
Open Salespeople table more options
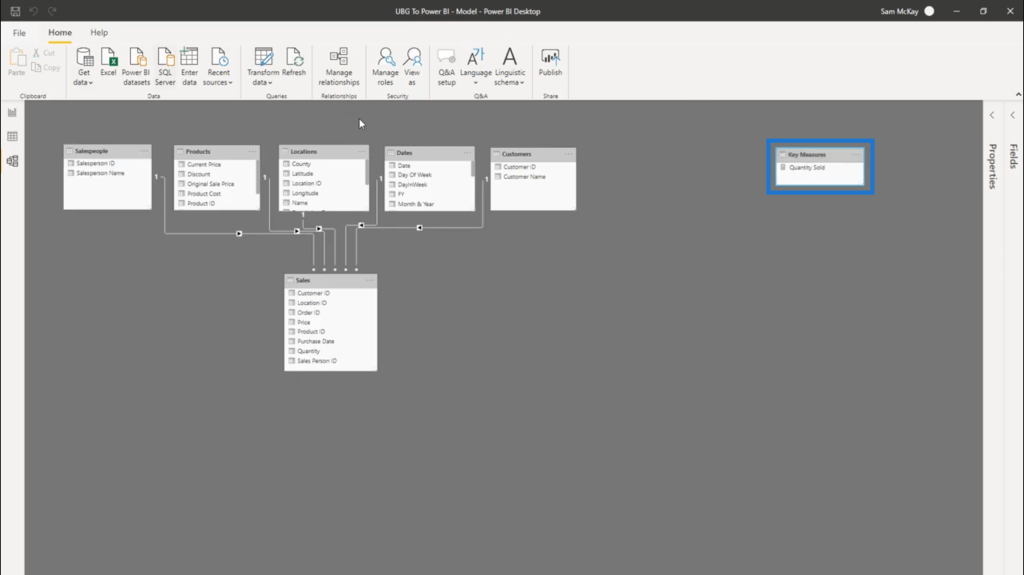(x=144, y=151)
